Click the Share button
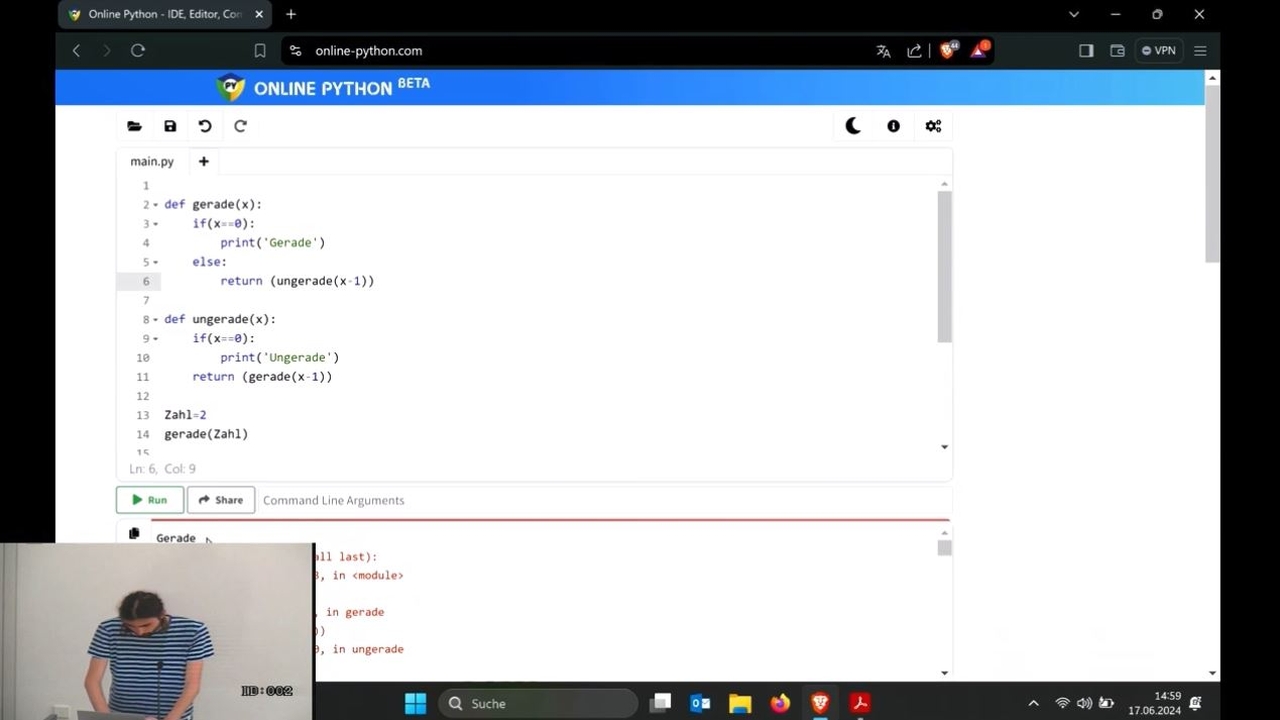Screen dimensions: 1280x720 [221, 500]
